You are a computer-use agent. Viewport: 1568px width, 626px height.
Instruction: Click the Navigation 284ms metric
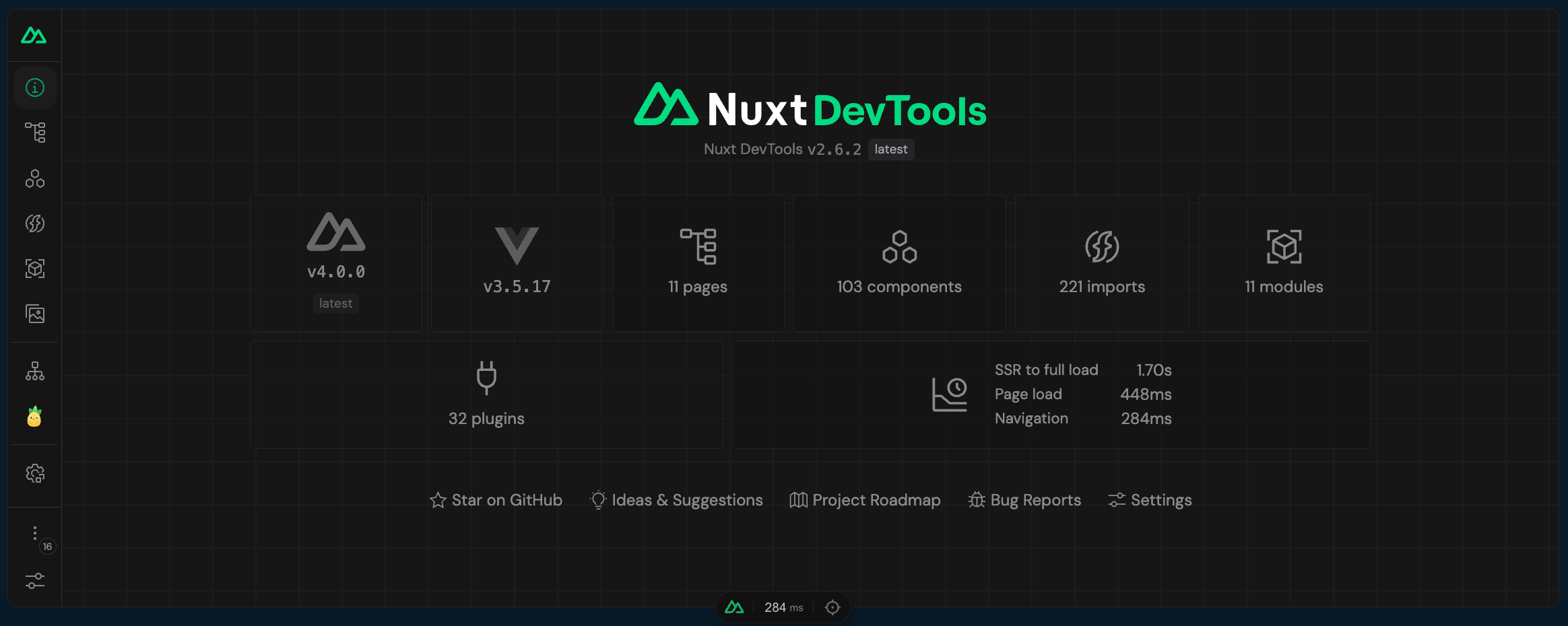(x=1083, y=418)
